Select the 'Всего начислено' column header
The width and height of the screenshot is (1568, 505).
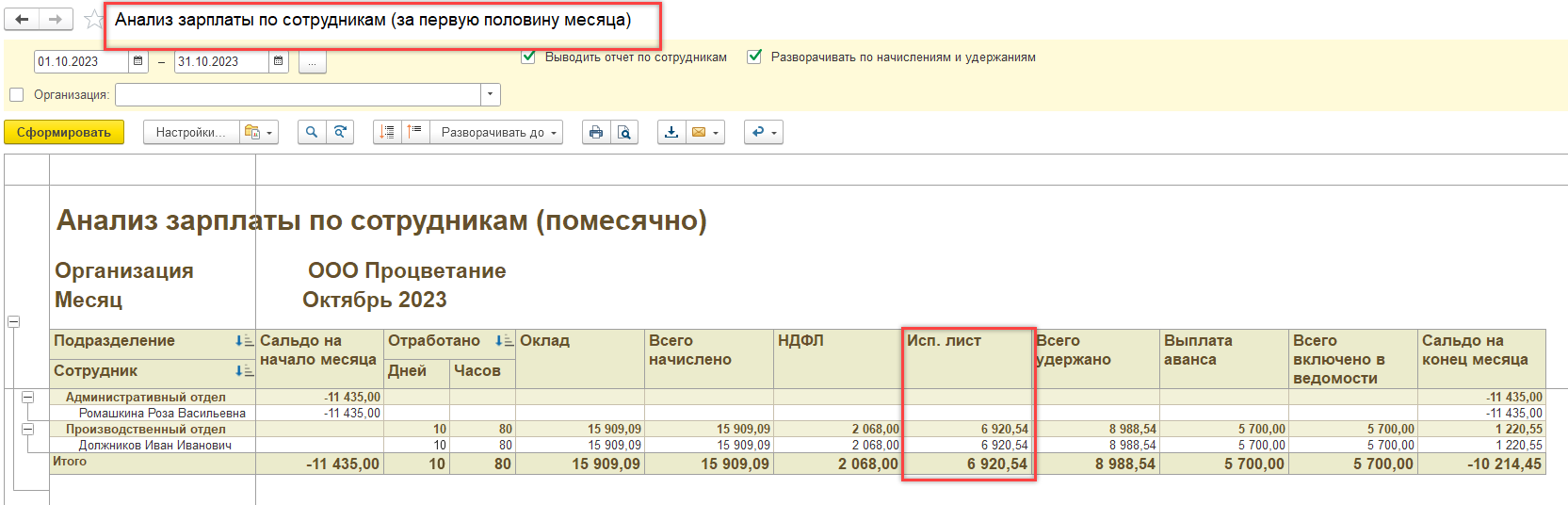coord(709,359)
